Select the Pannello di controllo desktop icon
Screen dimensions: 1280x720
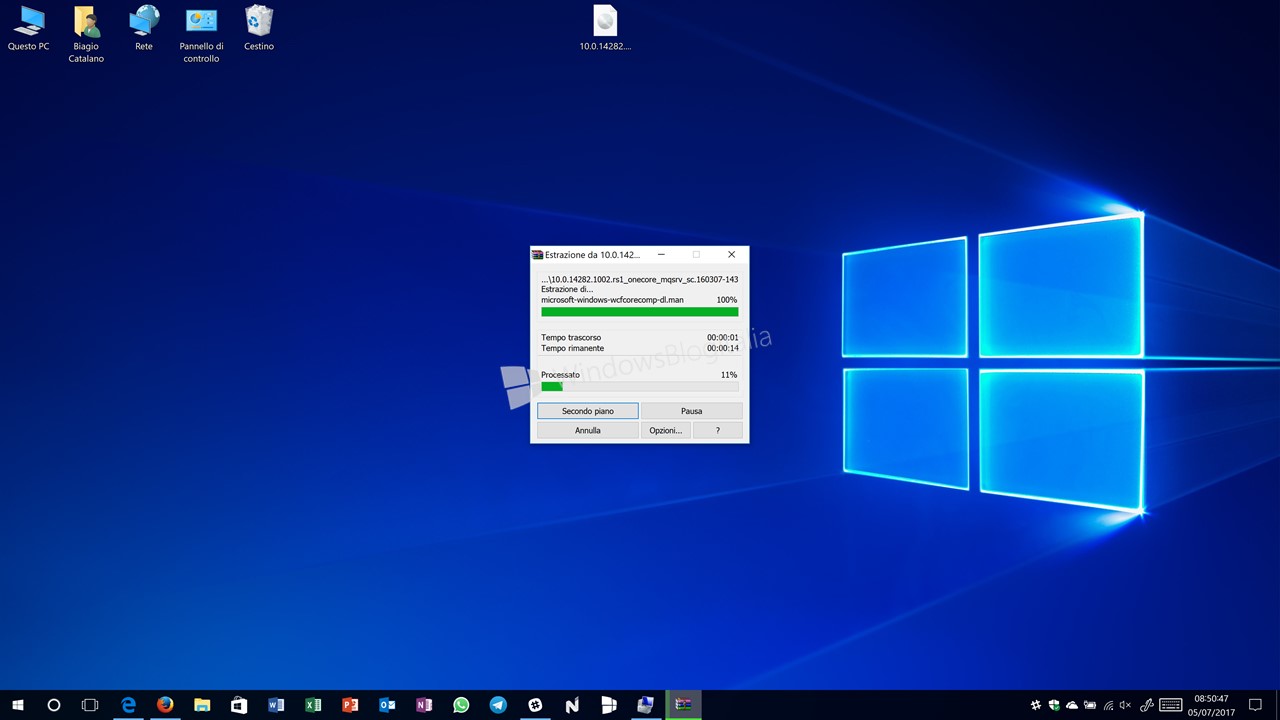pos(201,33)
